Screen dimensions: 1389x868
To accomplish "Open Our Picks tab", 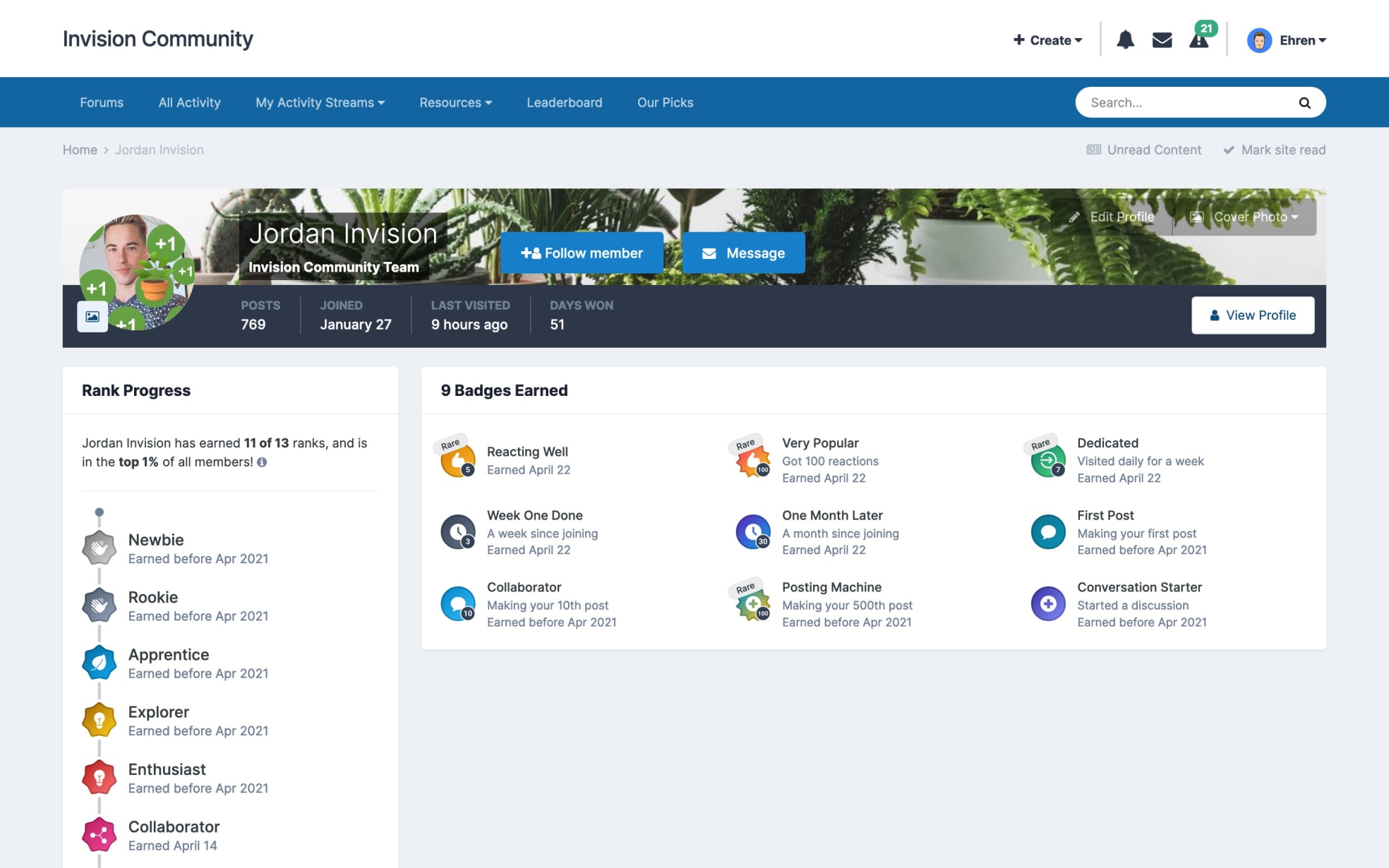I will (666, 102).
